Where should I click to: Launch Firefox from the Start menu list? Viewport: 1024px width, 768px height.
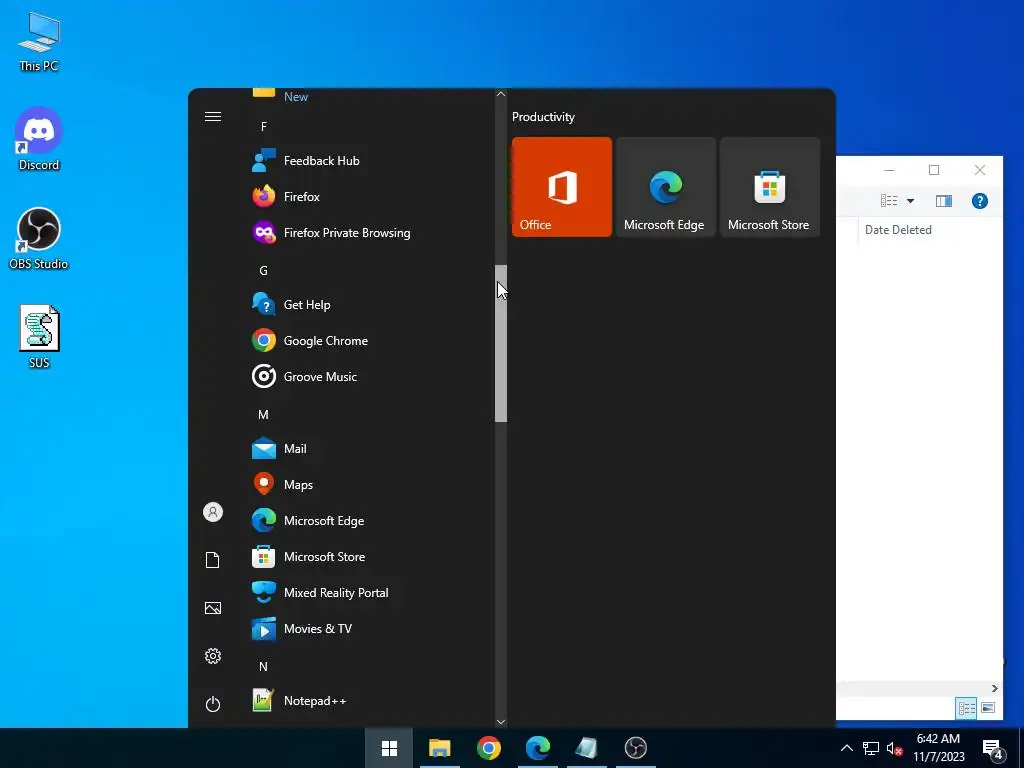click(369, 197)
